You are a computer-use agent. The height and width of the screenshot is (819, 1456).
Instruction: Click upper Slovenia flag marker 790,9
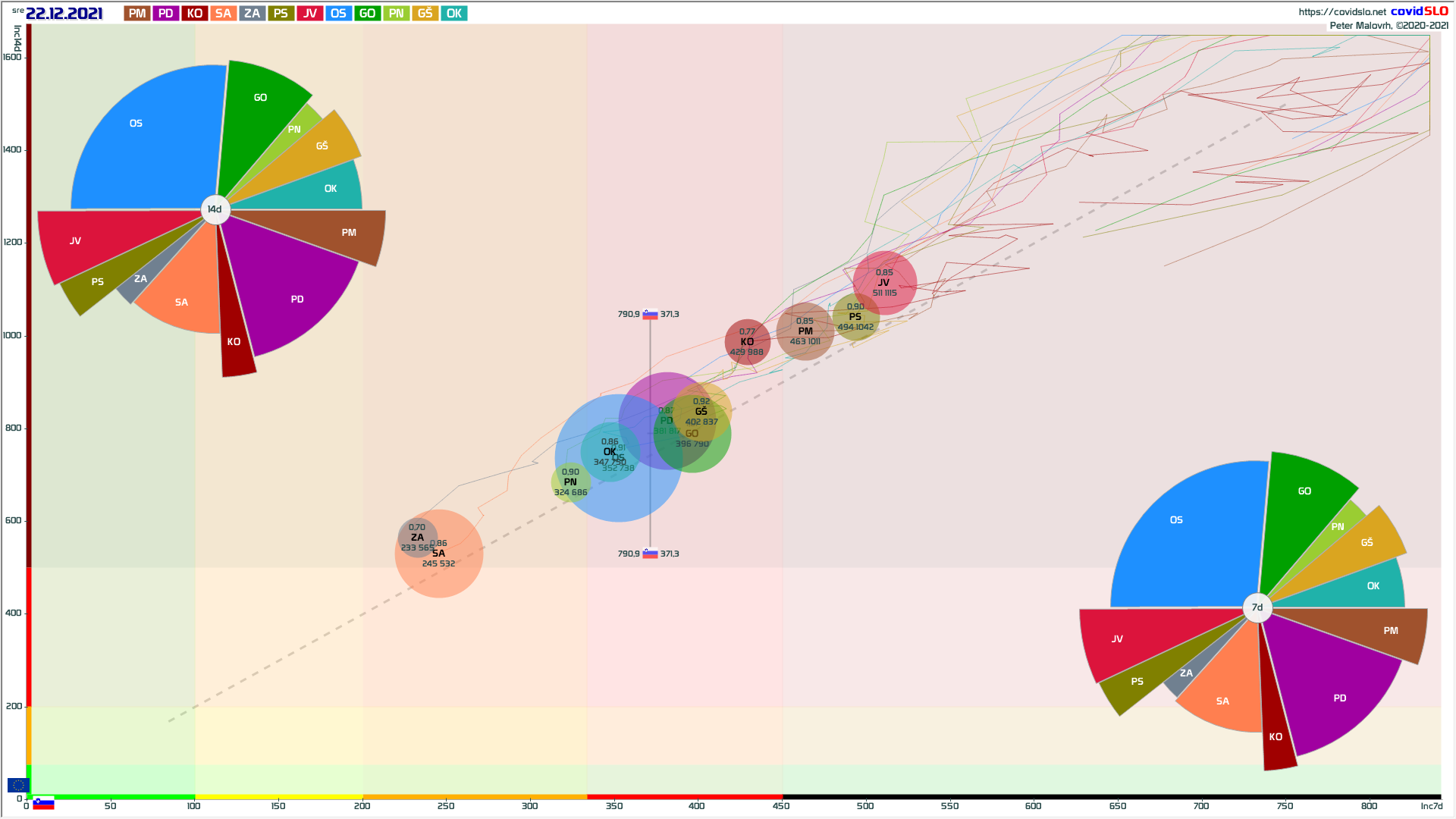(650, 314)
